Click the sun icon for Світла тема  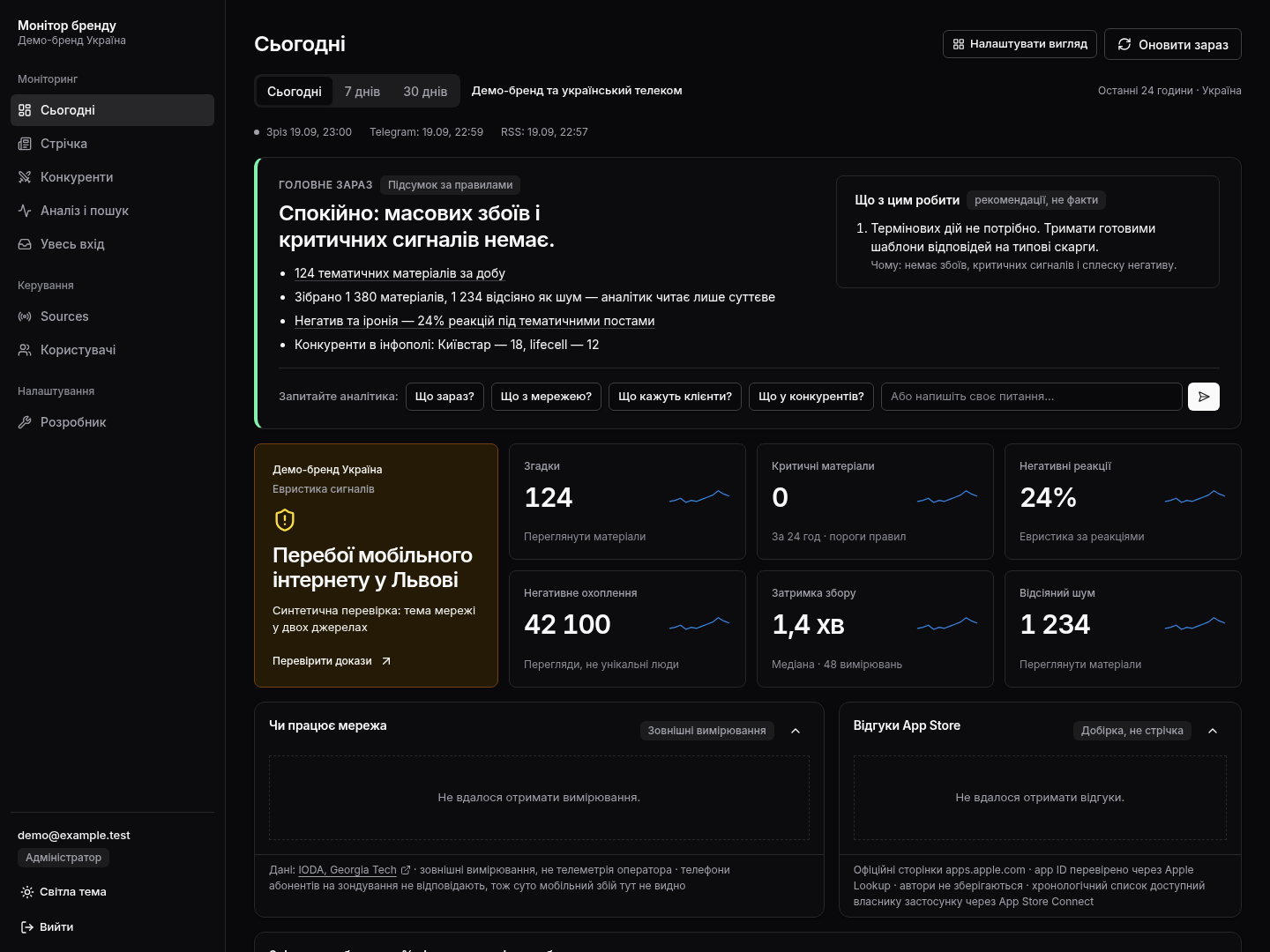coord(27,892)
